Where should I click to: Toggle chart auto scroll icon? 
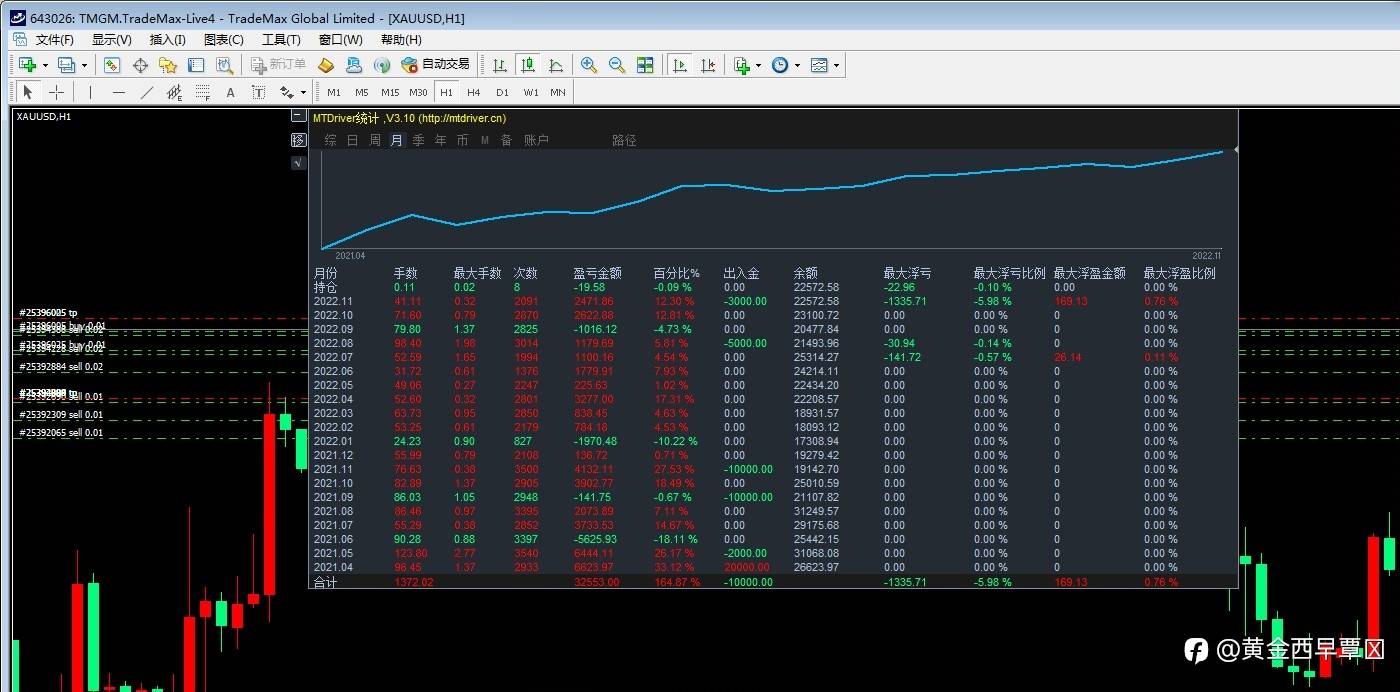[x=680, y=65]
